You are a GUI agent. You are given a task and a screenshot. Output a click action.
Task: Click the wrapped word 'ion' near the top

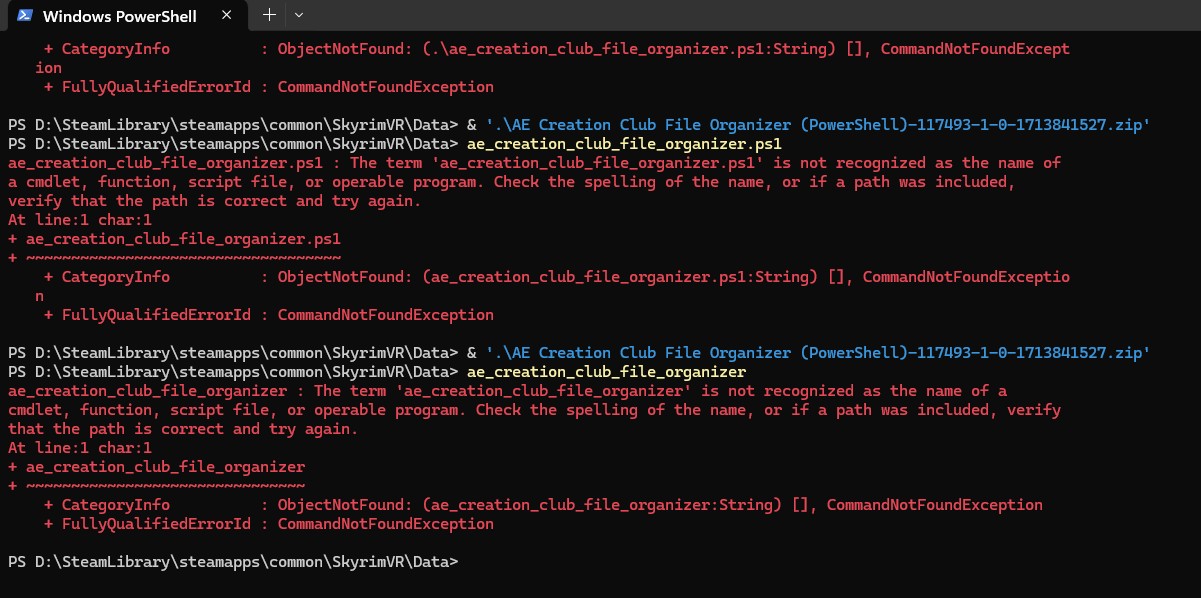pyautogui.click(x=48, y=68)
